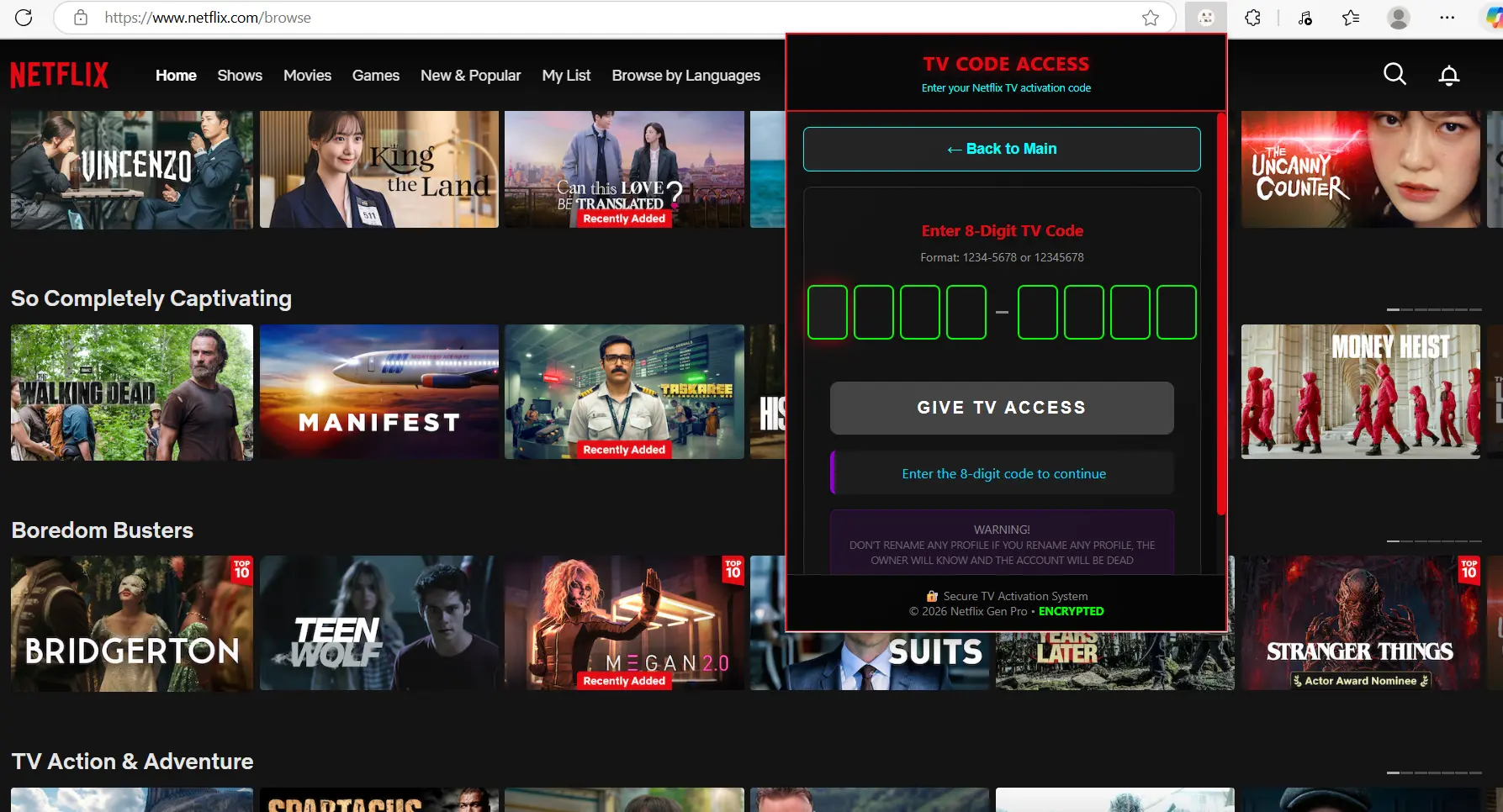The width and height of the screenshot is (1503, 812).
Task: Click 'Enter the 8-digit code to continue' status
Action: [1003, 474]
